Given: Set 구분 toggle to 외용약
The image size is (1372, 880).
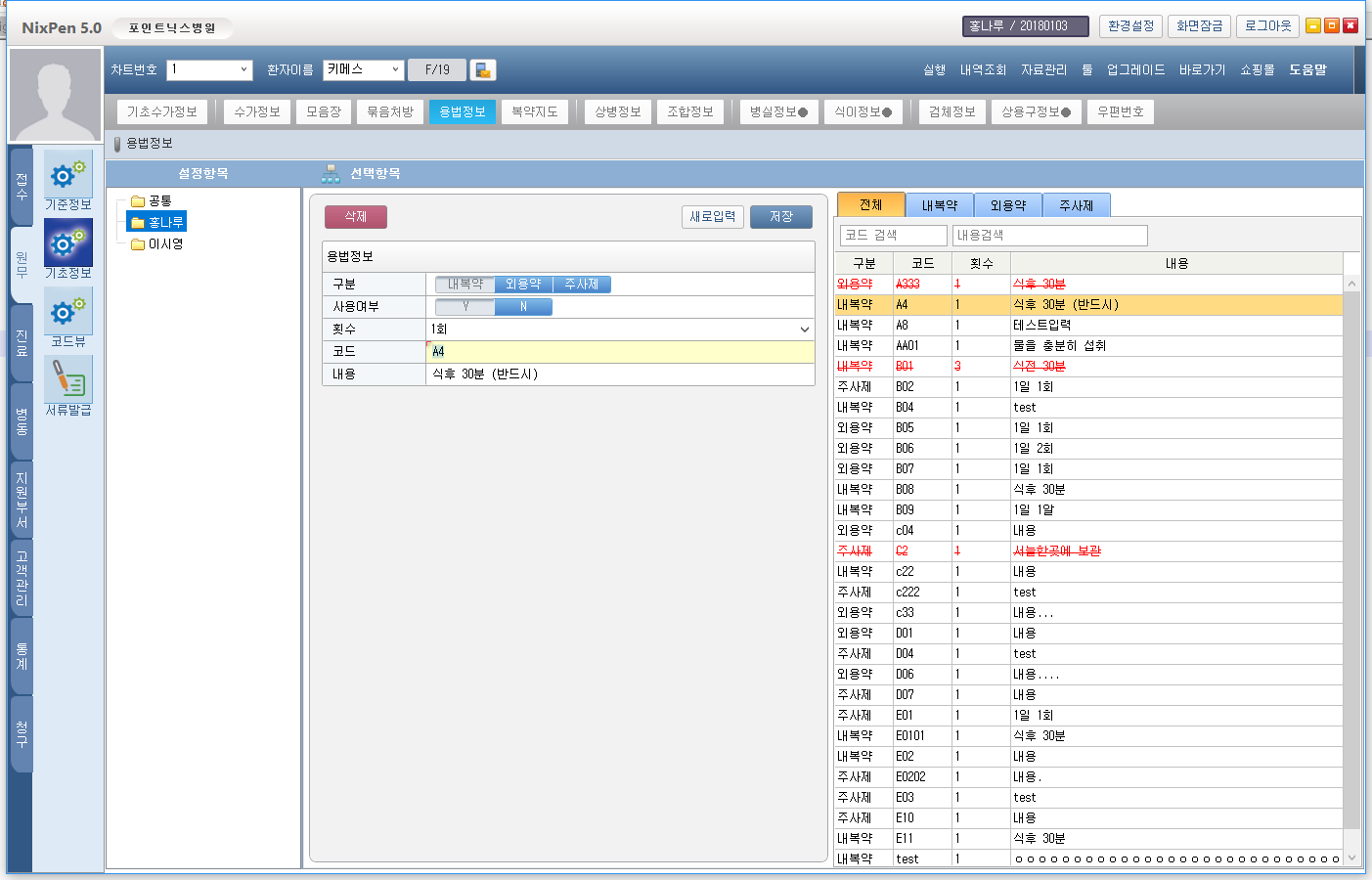Looking at the screenshot, I should pos(523,285).
